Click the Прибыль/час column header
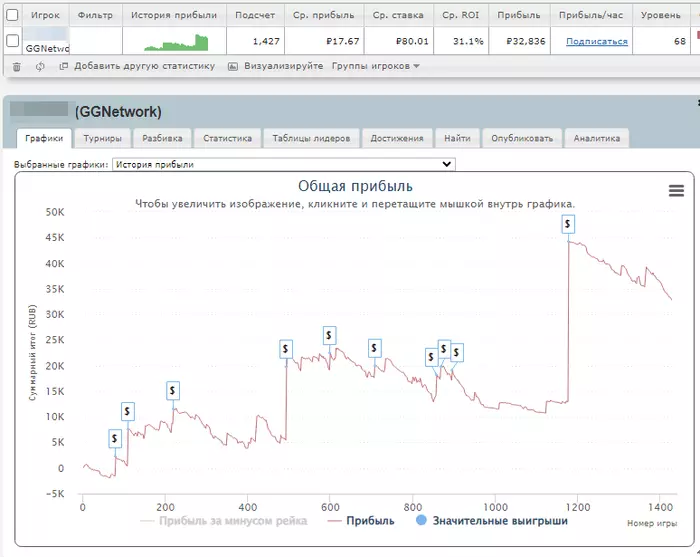The height and width of the screenshot is (557, 700). coord(591,15)
